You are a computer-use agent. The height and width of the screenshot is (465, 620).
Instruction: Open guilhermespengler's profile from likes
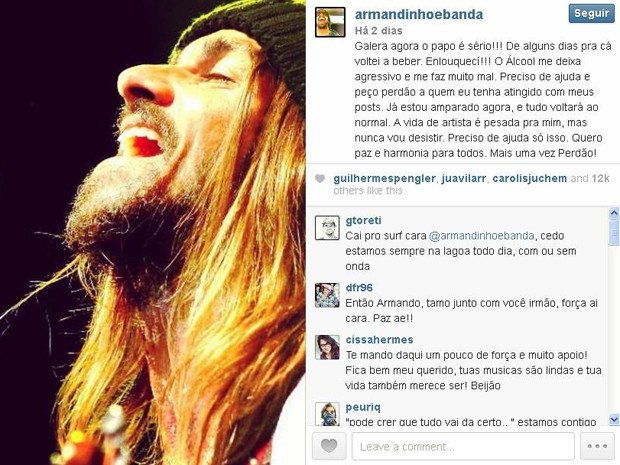click(x=384, y=179)
